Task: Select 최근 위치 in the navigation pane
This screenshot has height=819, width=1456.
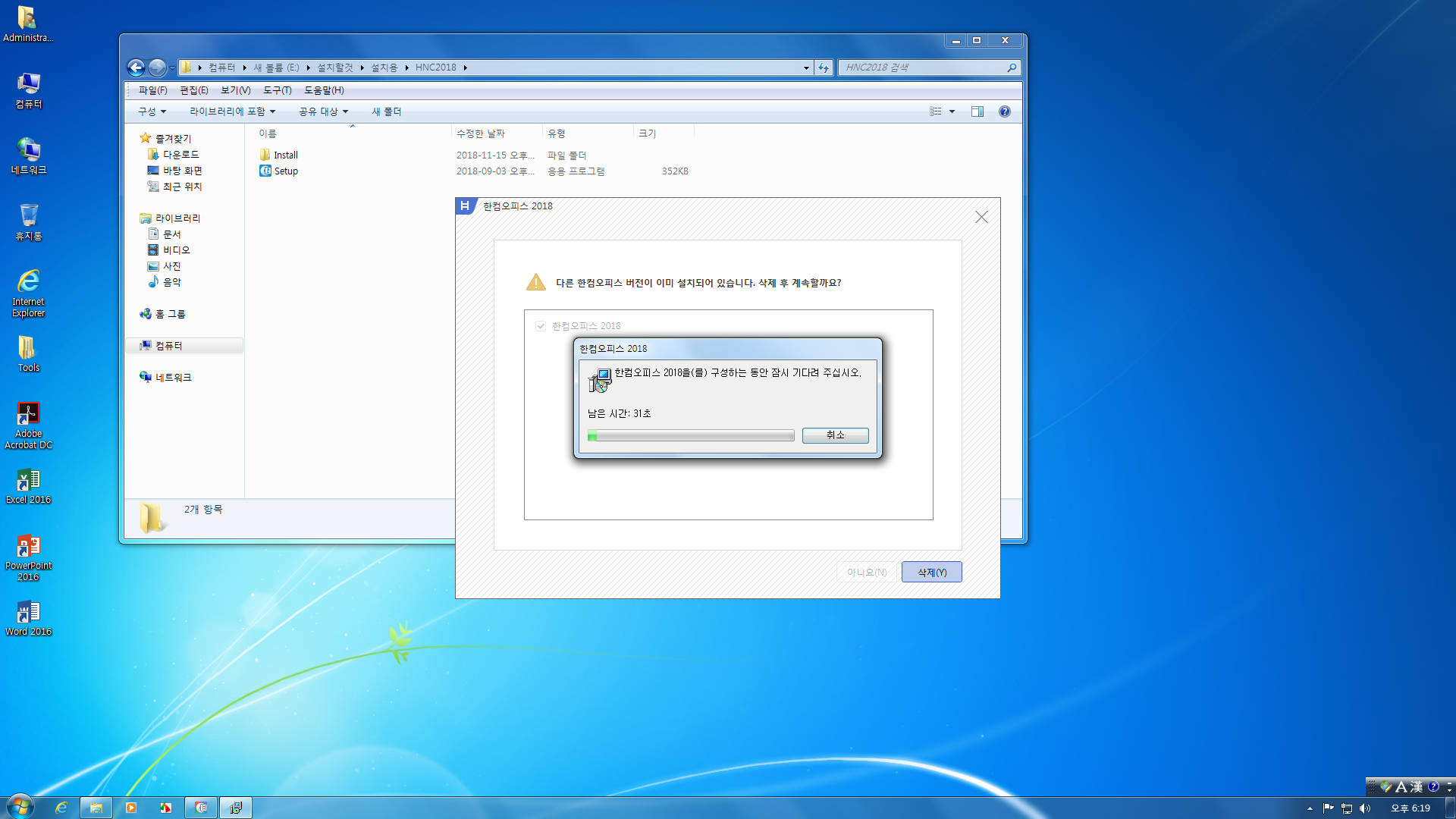Action: point(175,187)
